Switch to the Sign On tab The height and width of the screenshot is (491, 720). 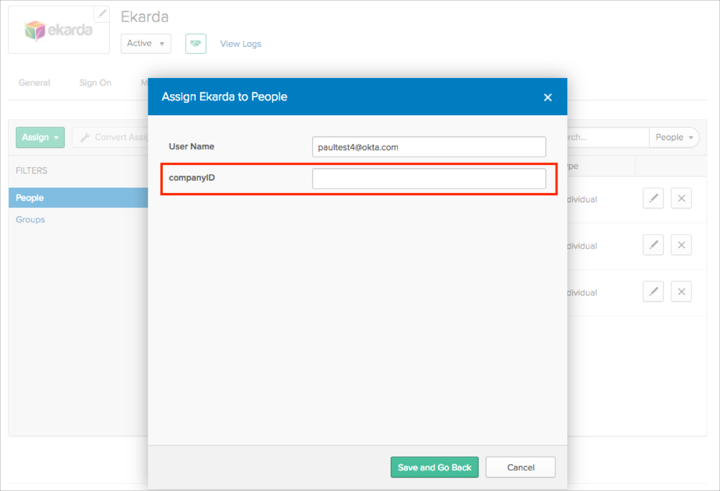click(95, 83)
